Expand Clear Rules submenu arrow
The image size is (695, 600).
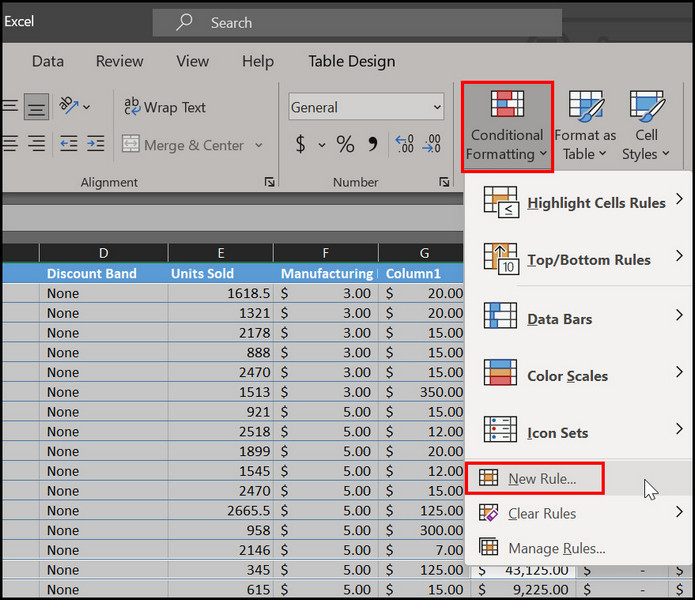[x=679, y=512]
